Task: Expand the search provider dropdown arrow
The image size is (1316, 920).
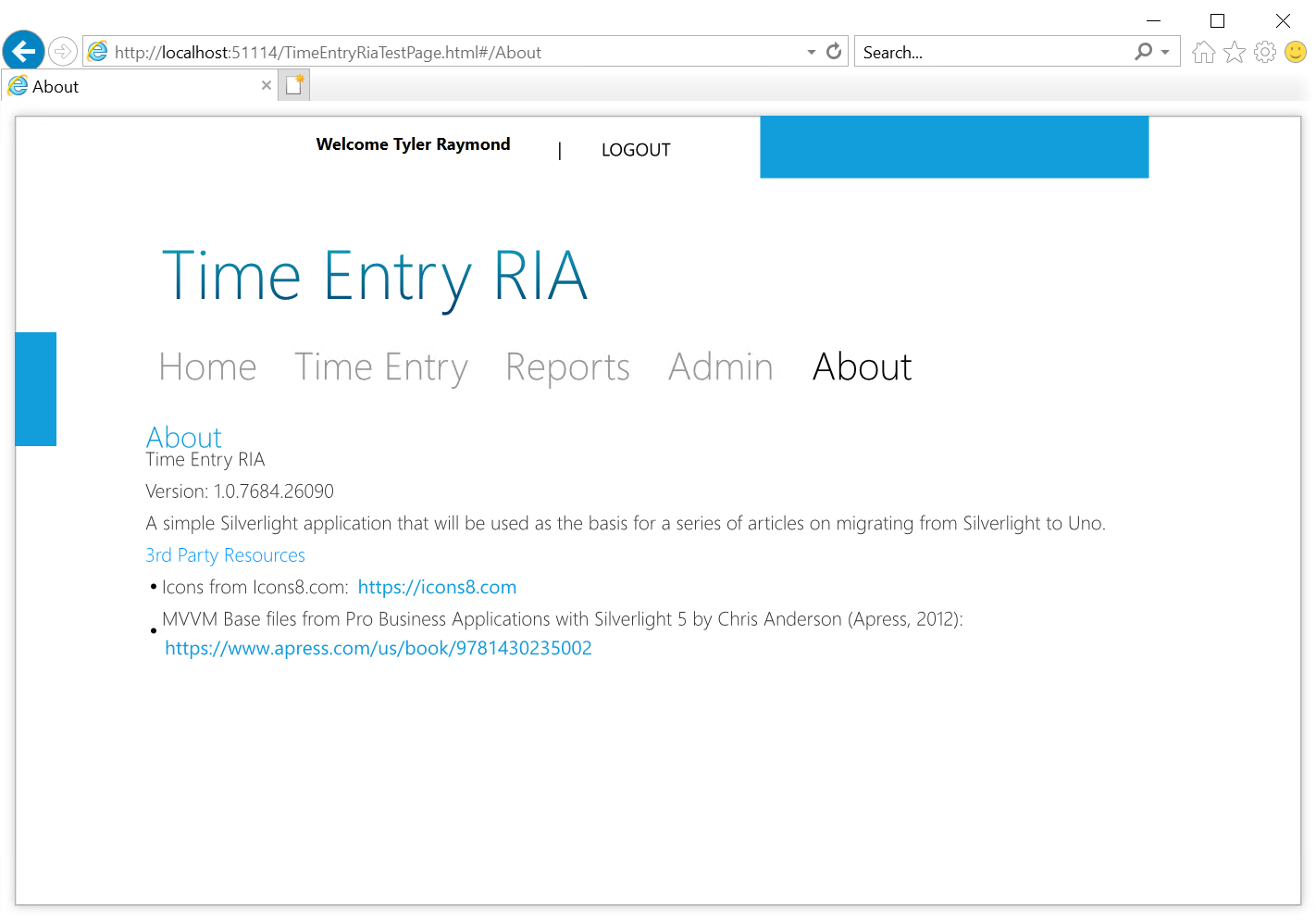Action: point(1165,53)
